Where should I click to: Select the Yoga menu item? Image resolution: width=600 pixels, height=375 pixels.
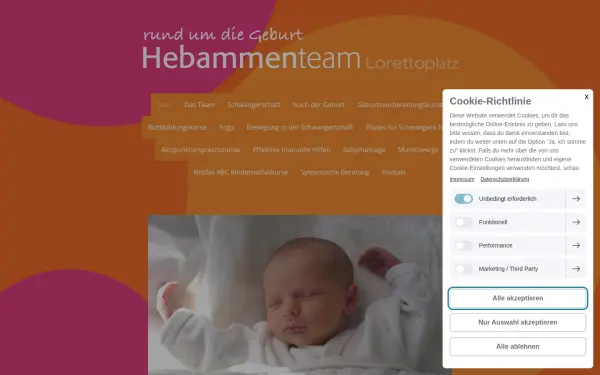click(227, 127)
